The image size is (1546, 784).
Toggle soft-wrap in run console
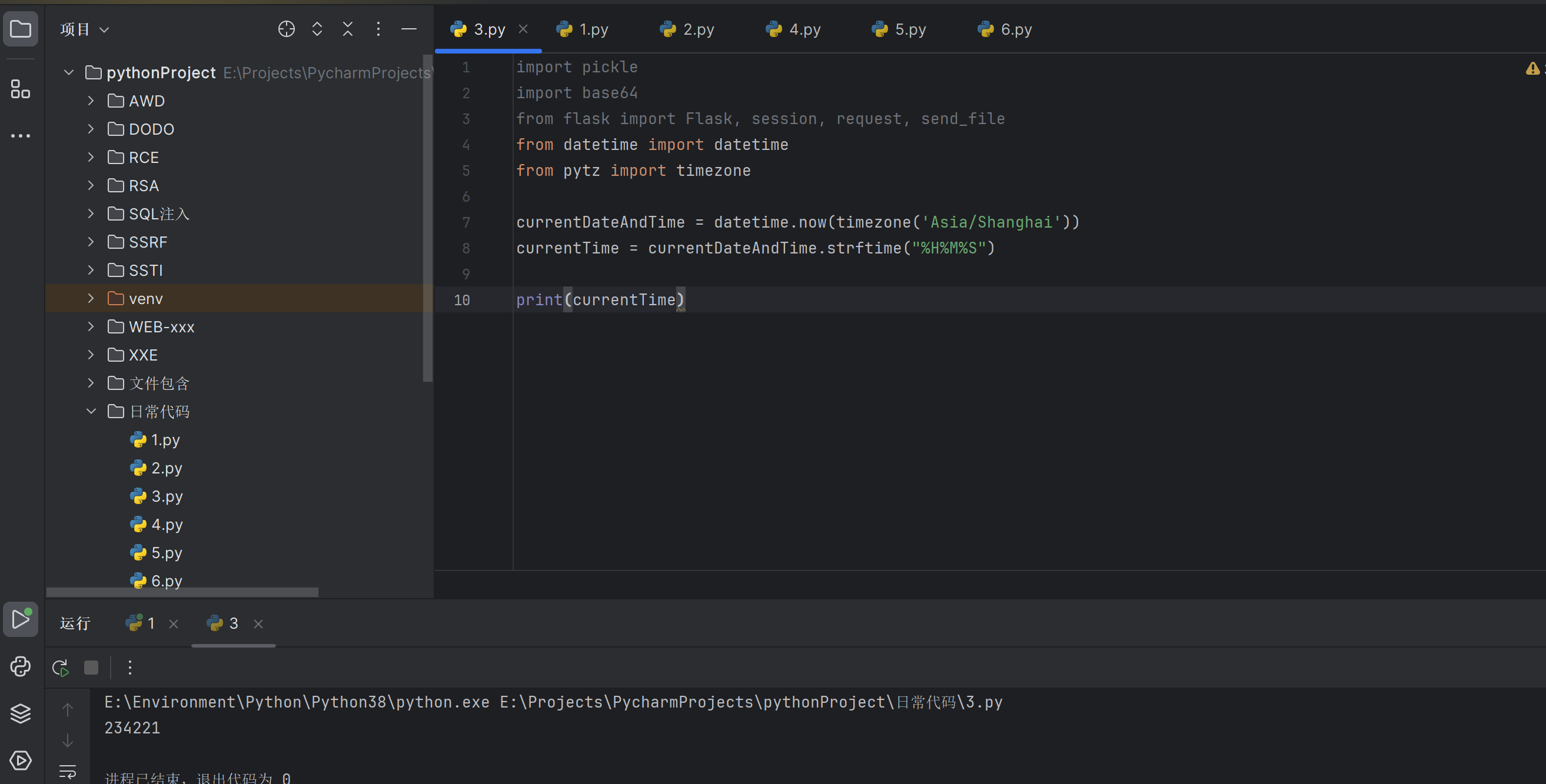68,772
